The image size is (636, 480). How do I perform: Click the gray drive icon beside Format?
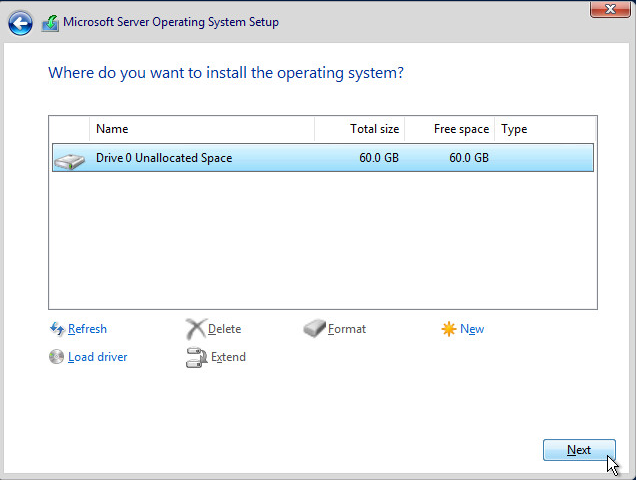click(x=314, y=329)
